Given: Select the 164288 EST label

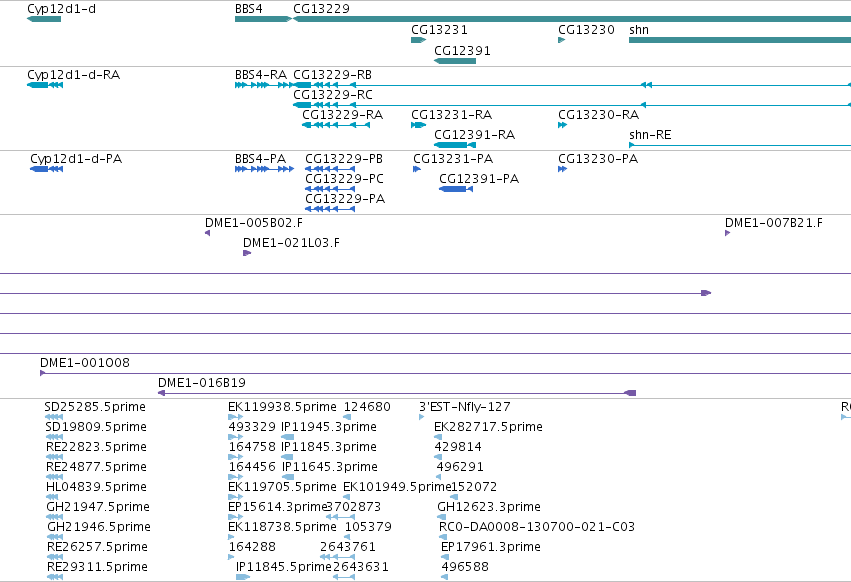Looking at the screenshot, I should [252, 547].
